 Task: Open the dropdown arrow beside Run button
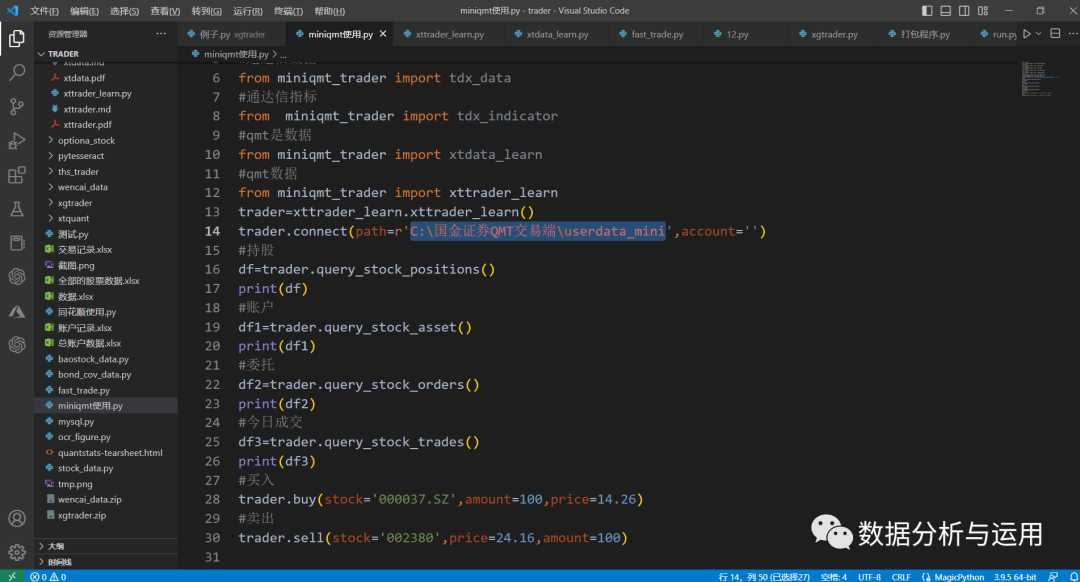point(1039,34)
